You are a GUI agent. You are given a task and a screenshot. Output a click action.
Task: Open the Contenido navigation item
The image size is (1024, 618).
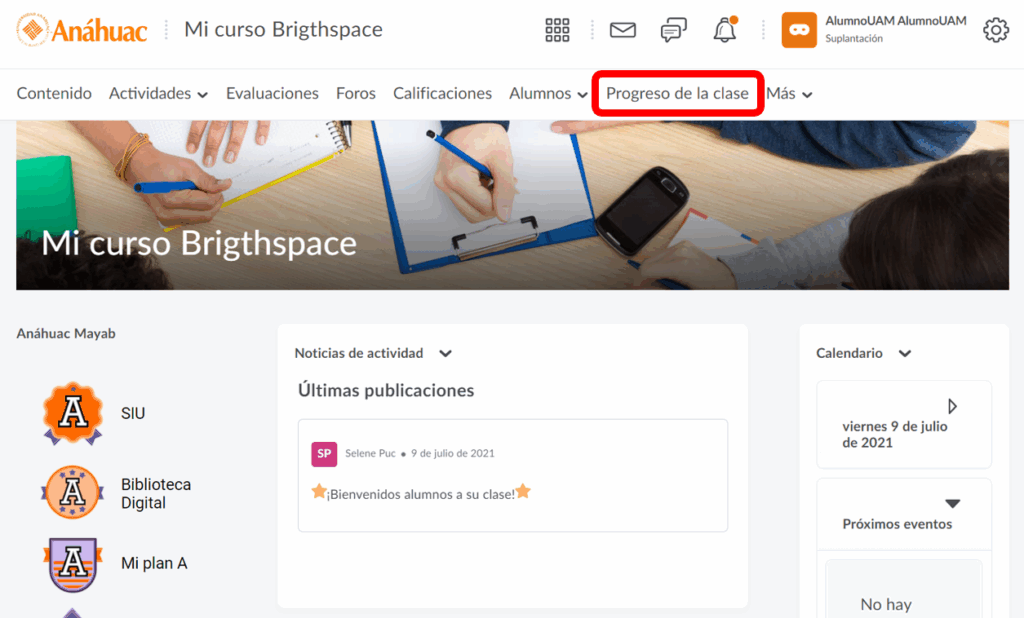pos(54,94)
